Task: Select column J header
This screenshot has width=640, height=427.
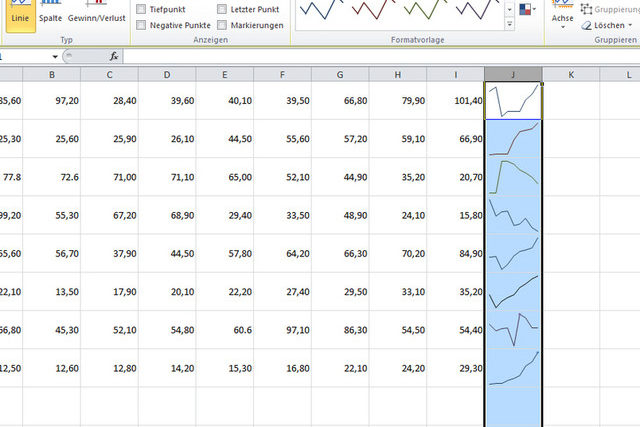Action: [x=513, y=75]
